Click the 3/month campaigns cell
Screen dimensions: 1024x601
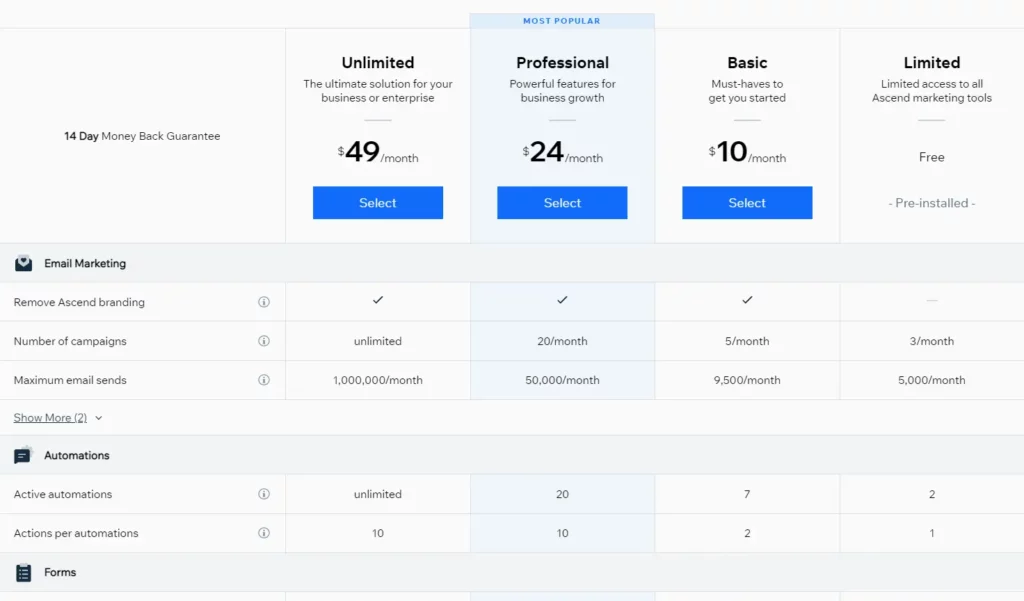pos(932,341)
